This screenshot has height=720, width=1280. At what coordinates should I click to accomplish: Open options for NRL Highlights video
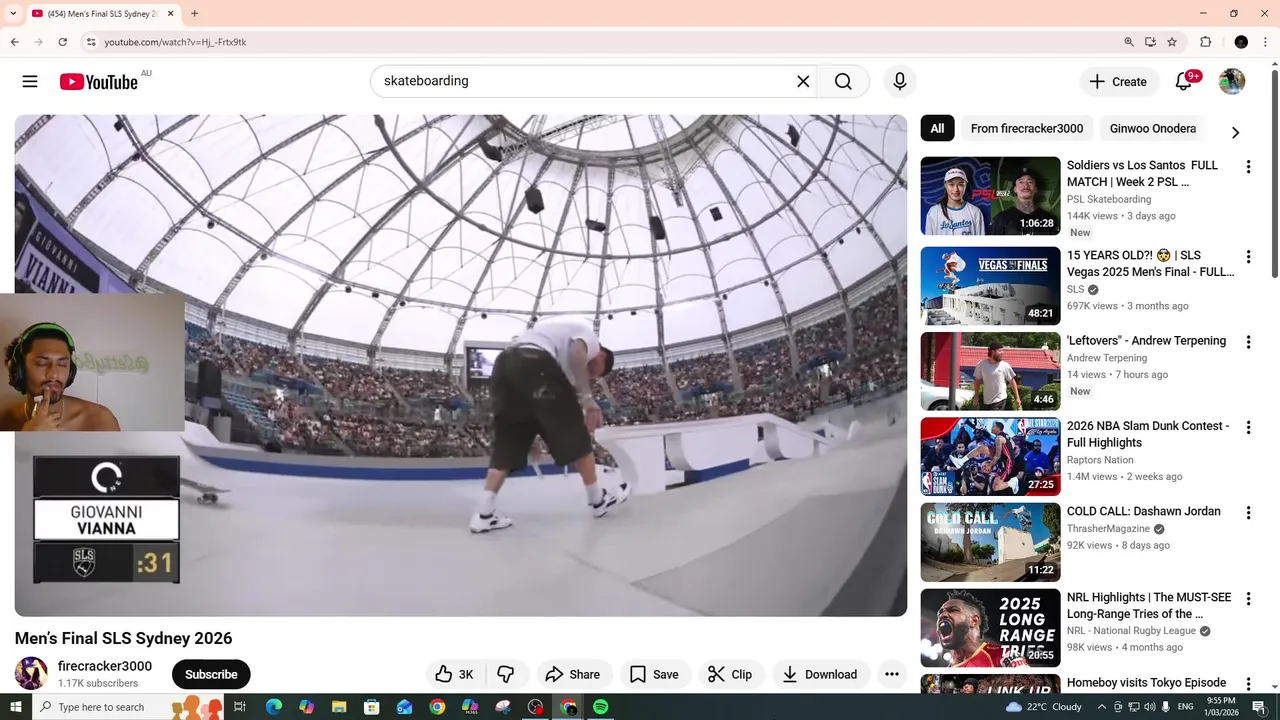pyautogui.click(x=1248, y=599)
